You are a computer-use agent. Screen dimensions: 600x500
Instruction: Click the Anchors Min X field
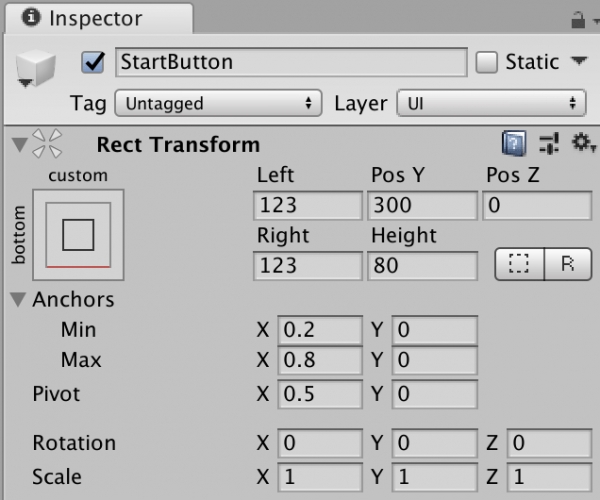click(320, 329)
